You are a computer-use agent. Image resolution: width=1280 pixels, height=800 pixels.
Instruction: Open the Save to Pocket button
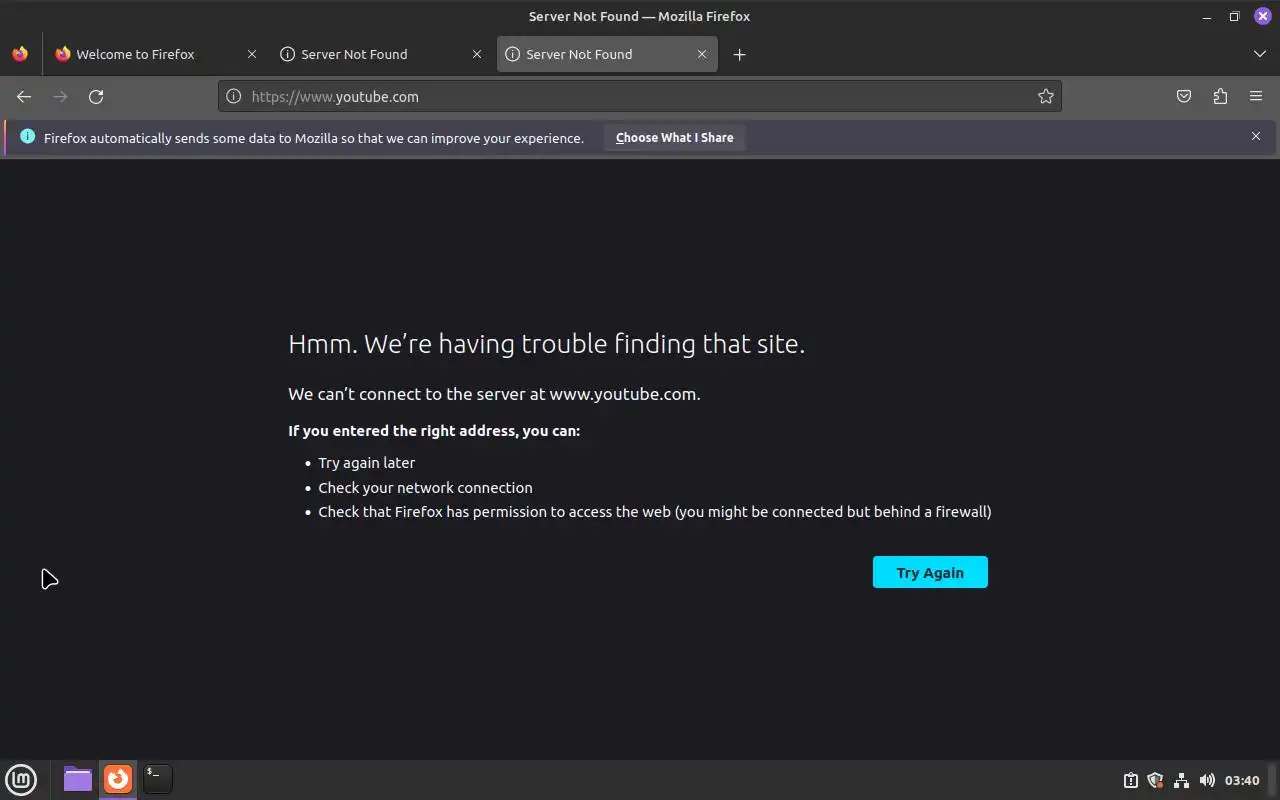click(1184, 96)
